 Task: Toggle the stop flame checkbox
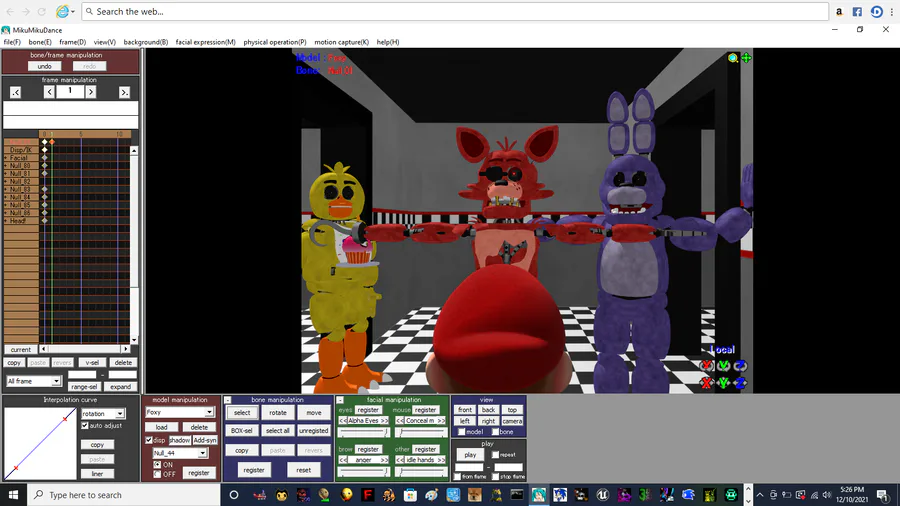click(495, 476)
